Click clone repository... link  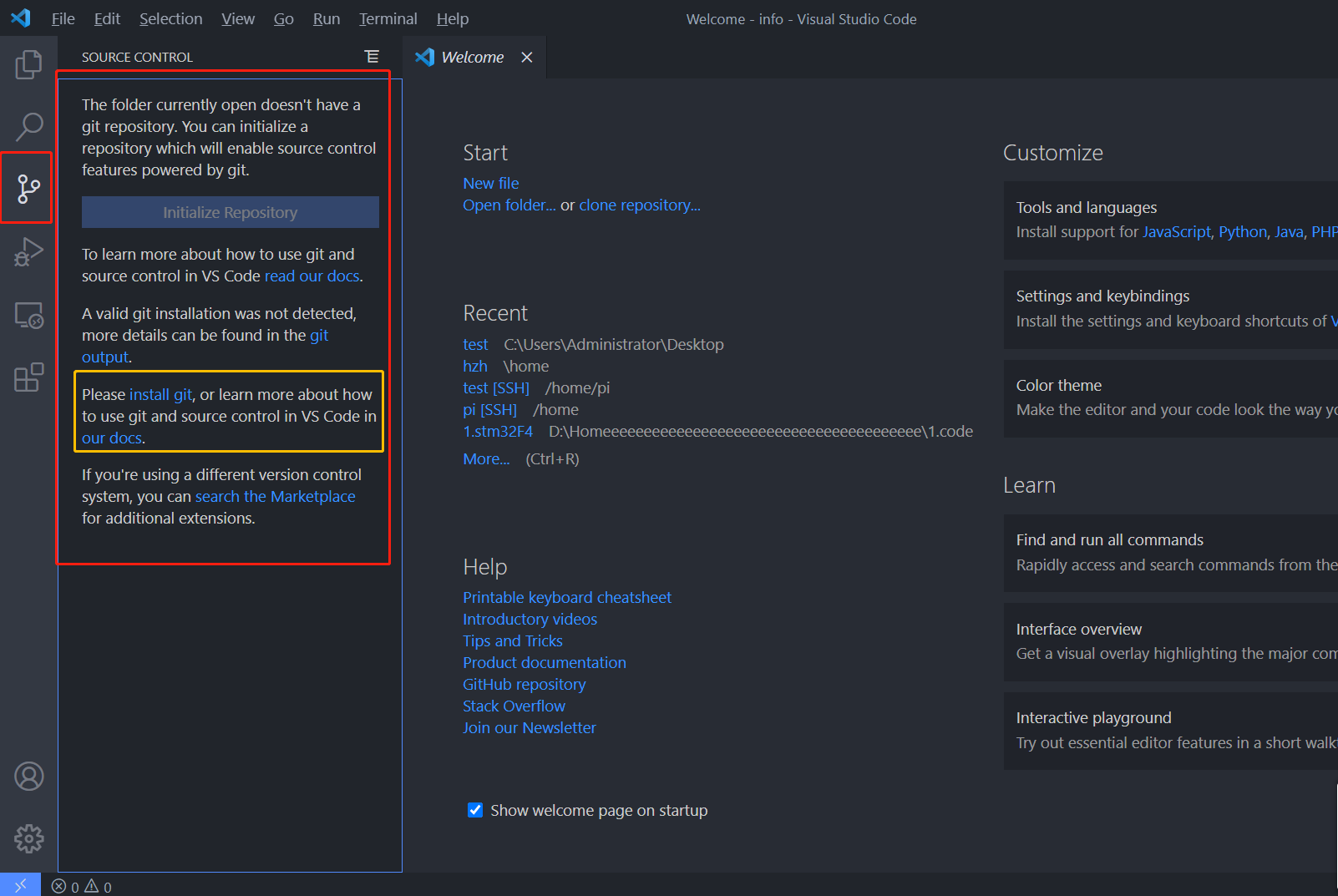point(640,205)
